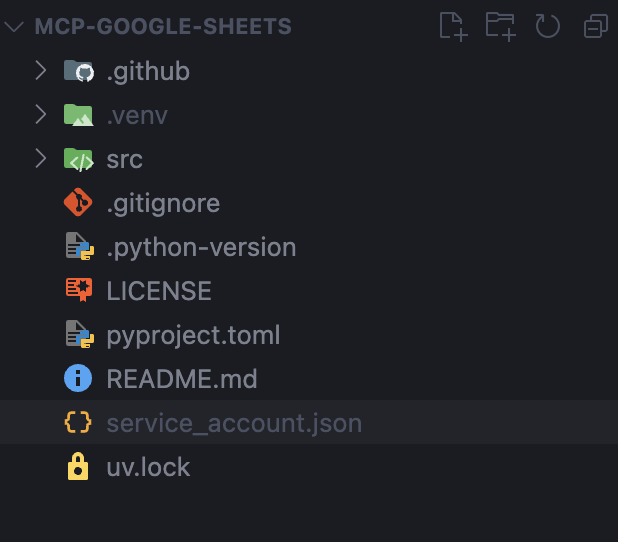Click the New File icon

453,26
